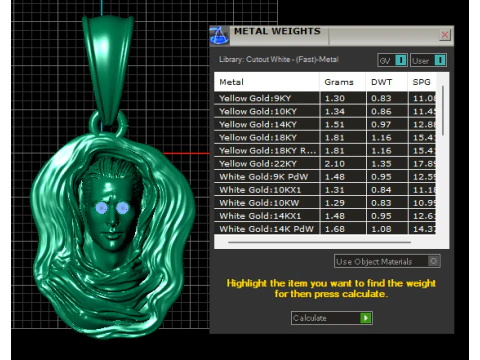Click the Metal column header

point(267,82)
